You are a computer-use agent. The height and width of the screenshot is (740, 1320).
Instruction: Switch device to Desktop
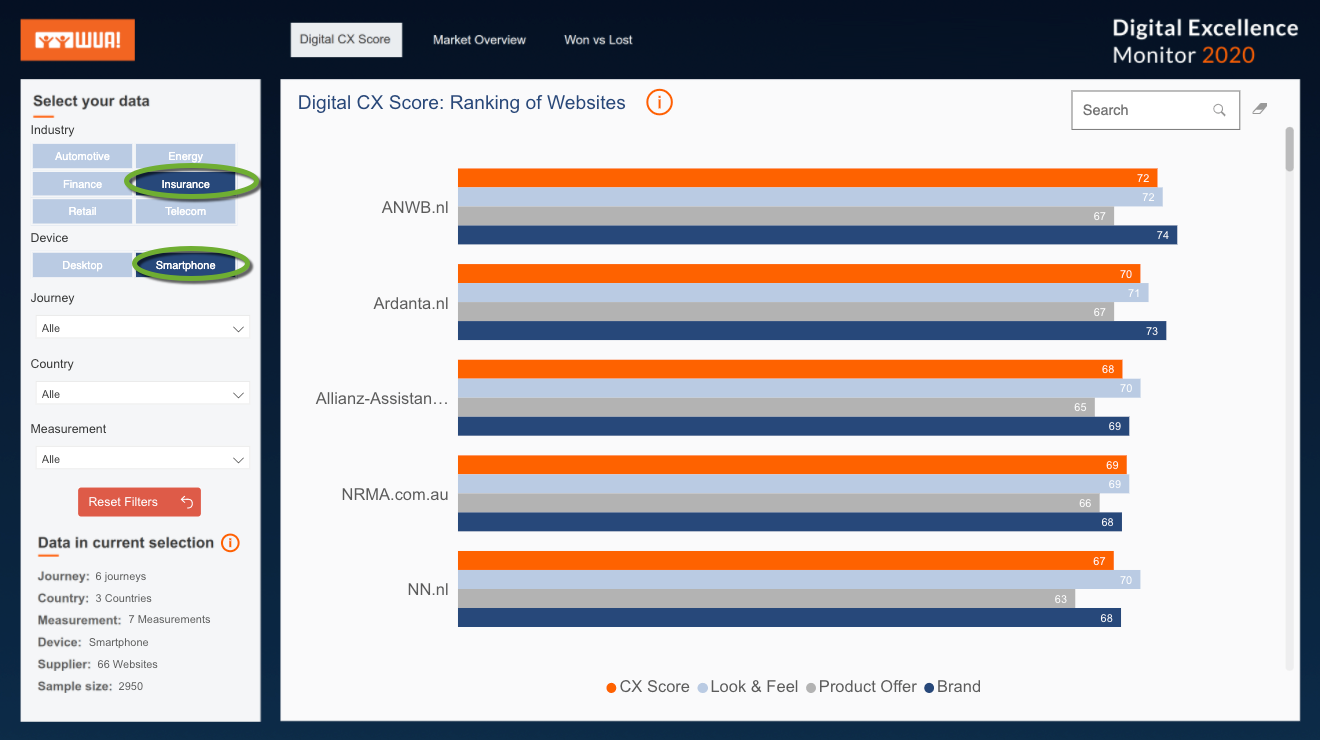point(82,265)
